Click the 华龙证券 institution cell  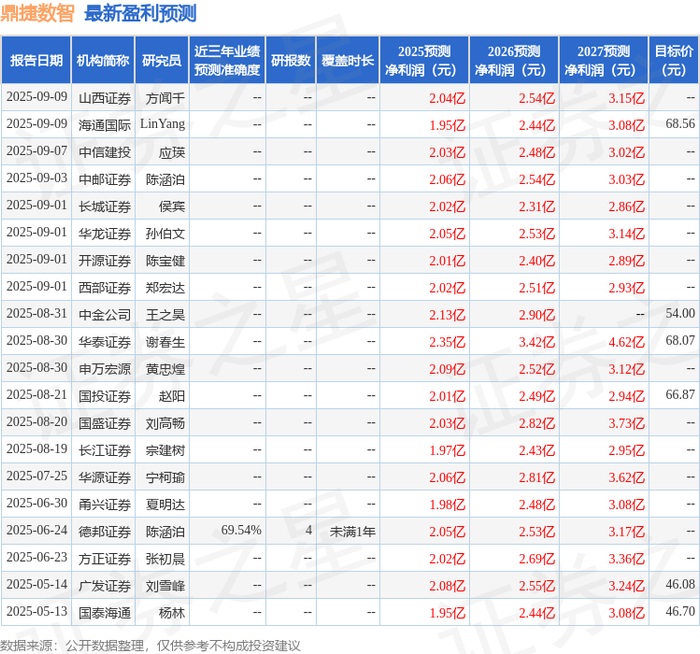pyautogui.click(x=104, y=234)
